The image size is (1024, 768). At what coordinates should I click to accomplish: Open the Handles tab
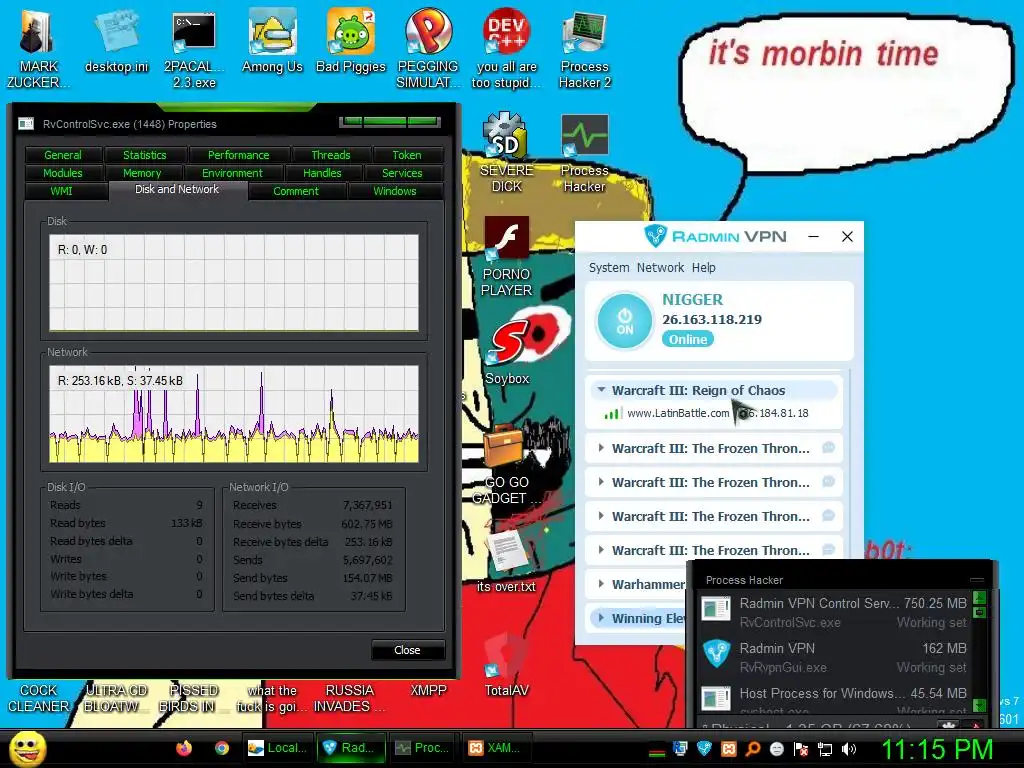coord(322,173)
